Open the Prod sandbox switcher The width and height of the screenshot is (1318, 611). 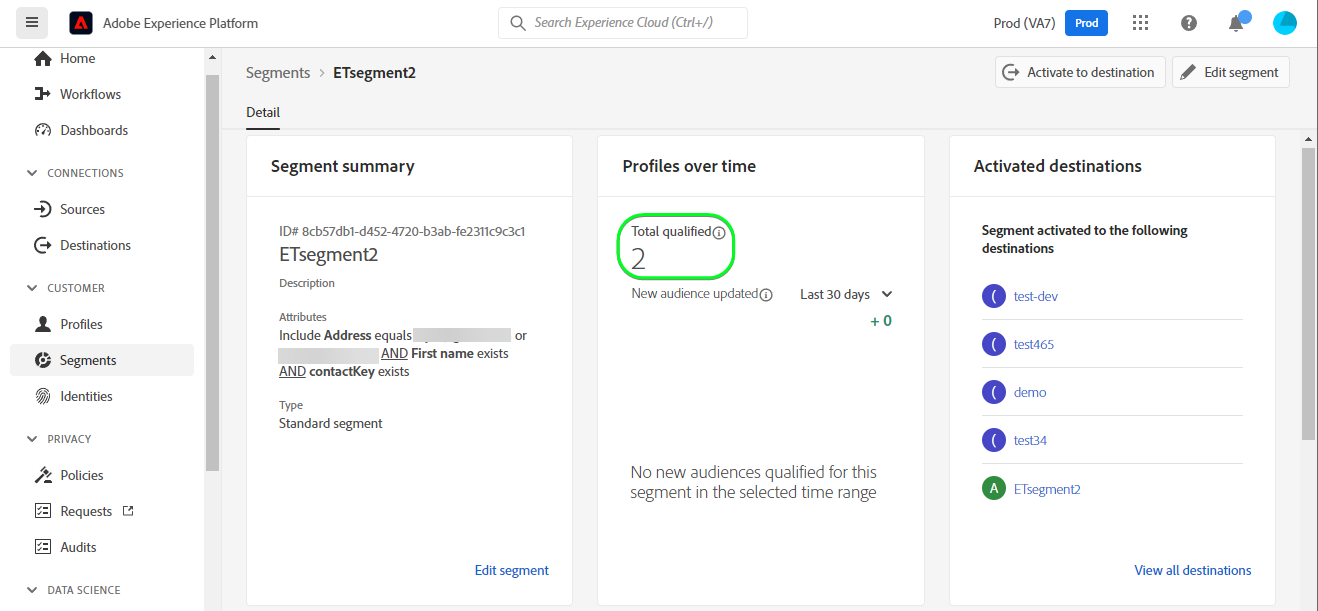click(x=1086, y=23)
